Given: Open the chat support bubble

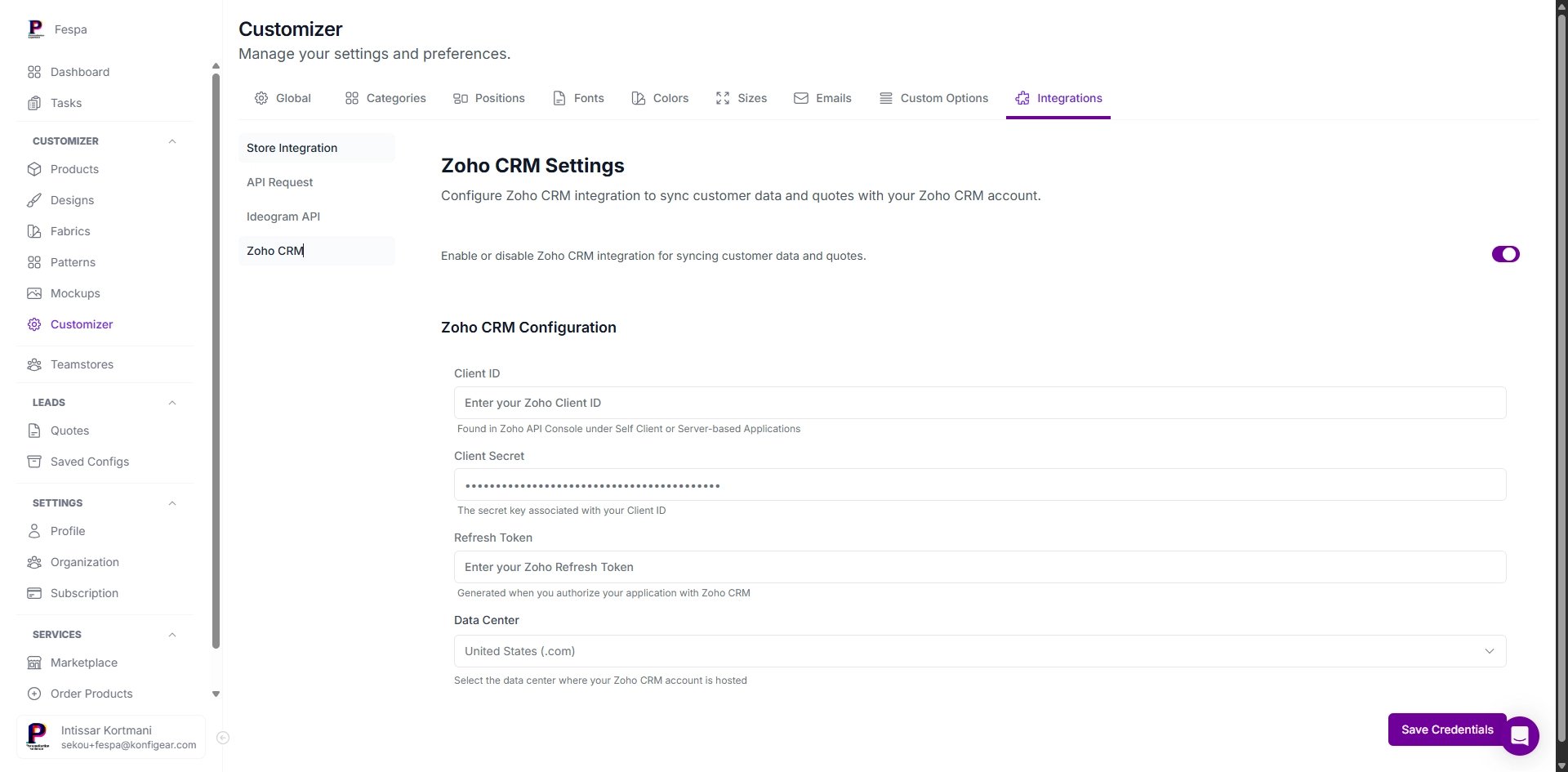Looking at the screenshot, I should pos(1520,736).
